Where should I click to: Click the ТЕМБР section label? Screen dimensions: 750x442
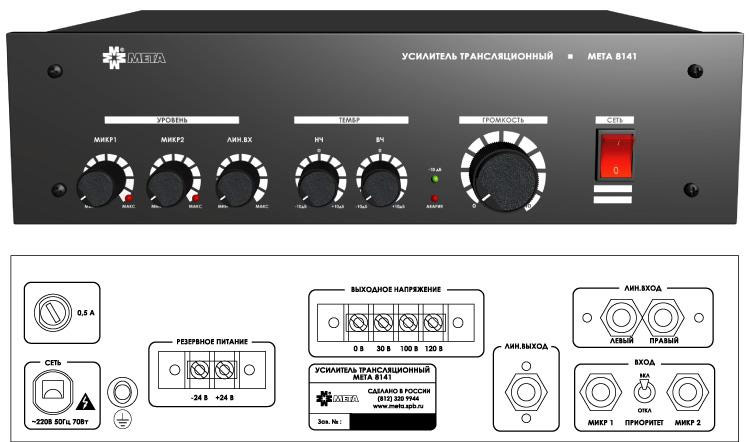[x=351, y=120]
